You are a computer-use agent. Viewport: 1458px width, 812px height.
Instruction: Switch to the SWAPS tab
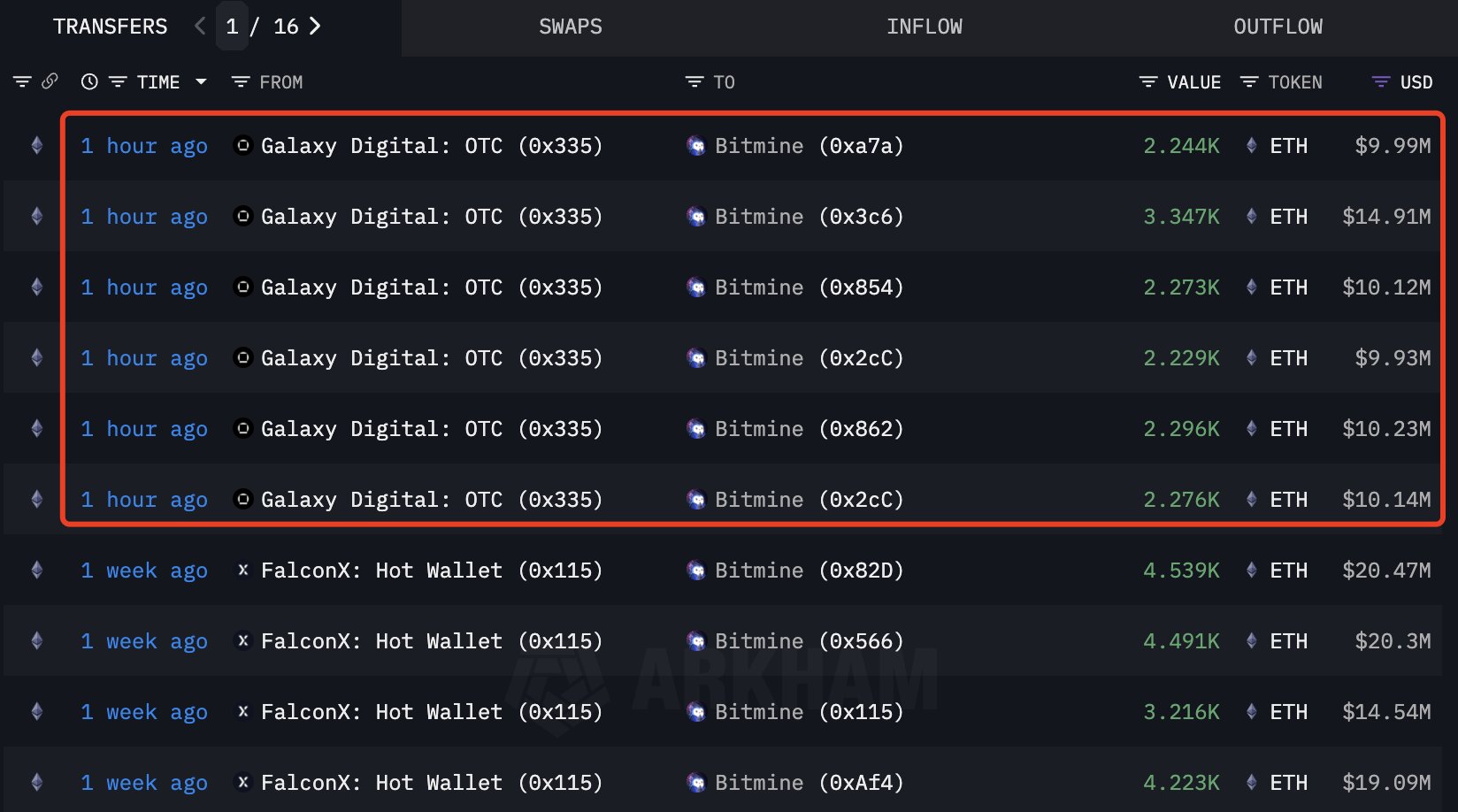click(571, 27)
